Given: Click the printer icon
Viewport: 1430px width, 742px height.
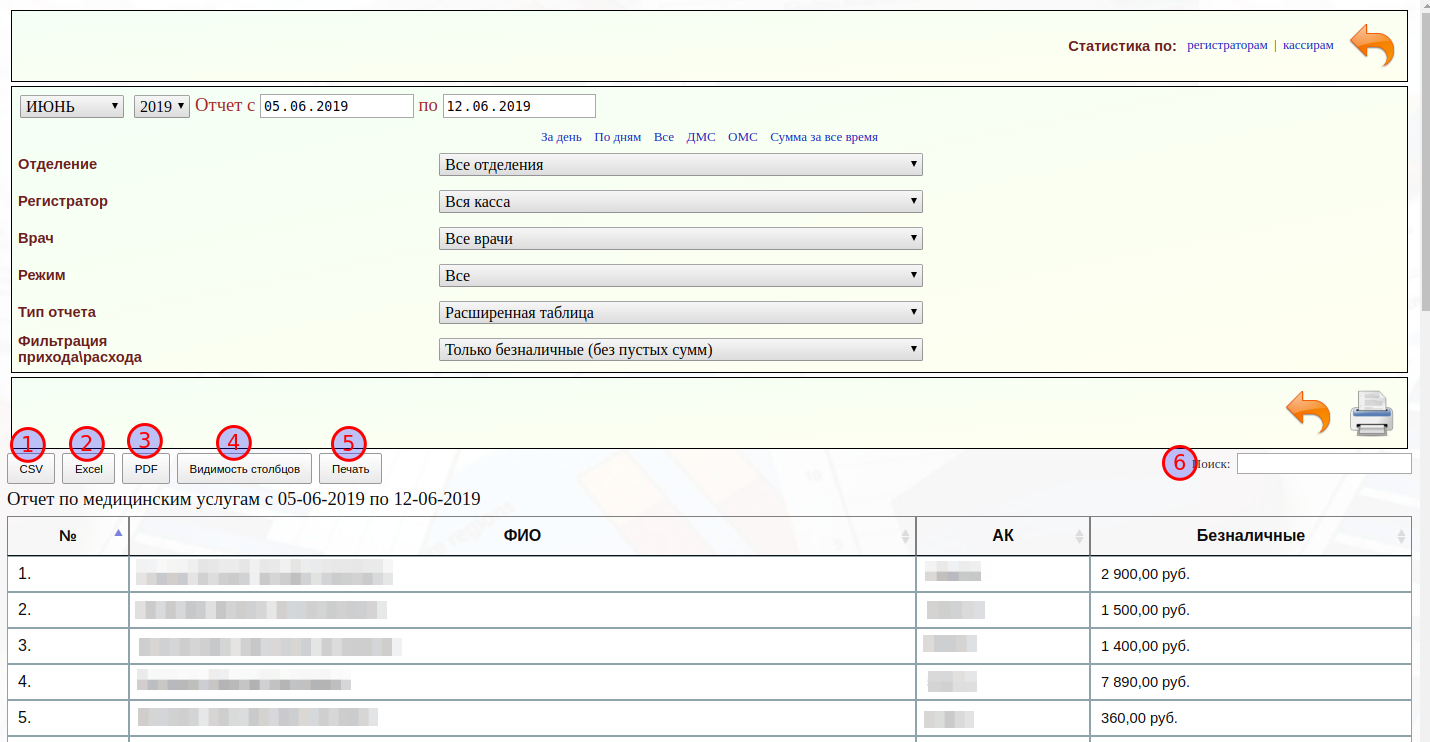Looking at the screenshot, I should [x=1371, y=412].
